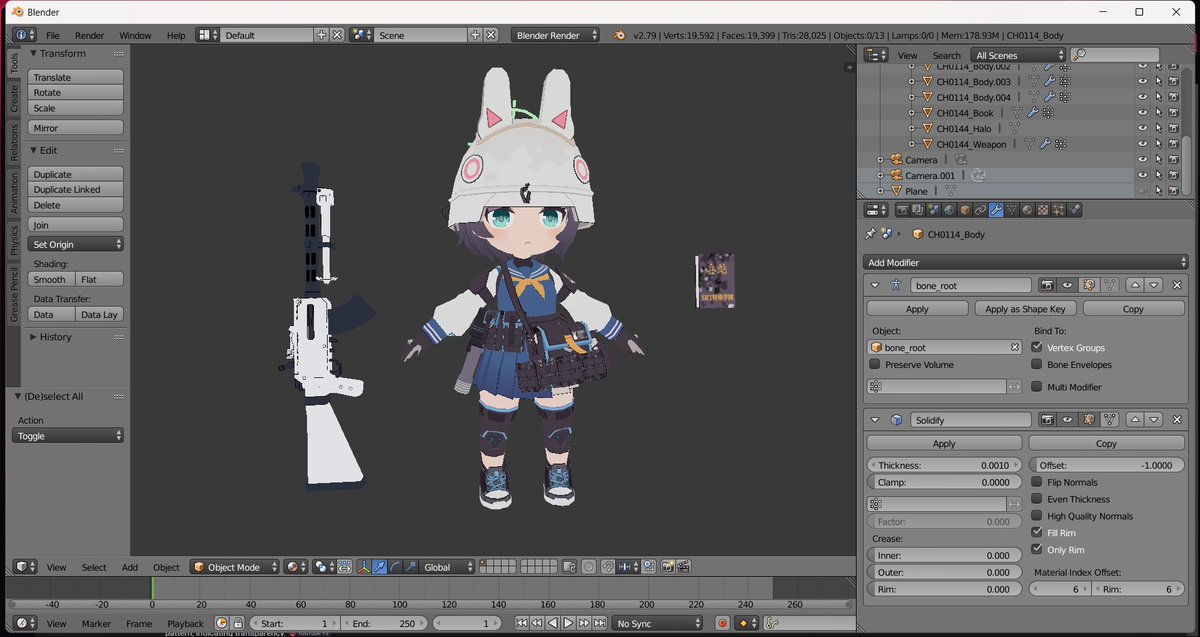Open the Blender Render engine dropdown
This screenshot has height=637, width=1200.
click(x=555, y=35)
